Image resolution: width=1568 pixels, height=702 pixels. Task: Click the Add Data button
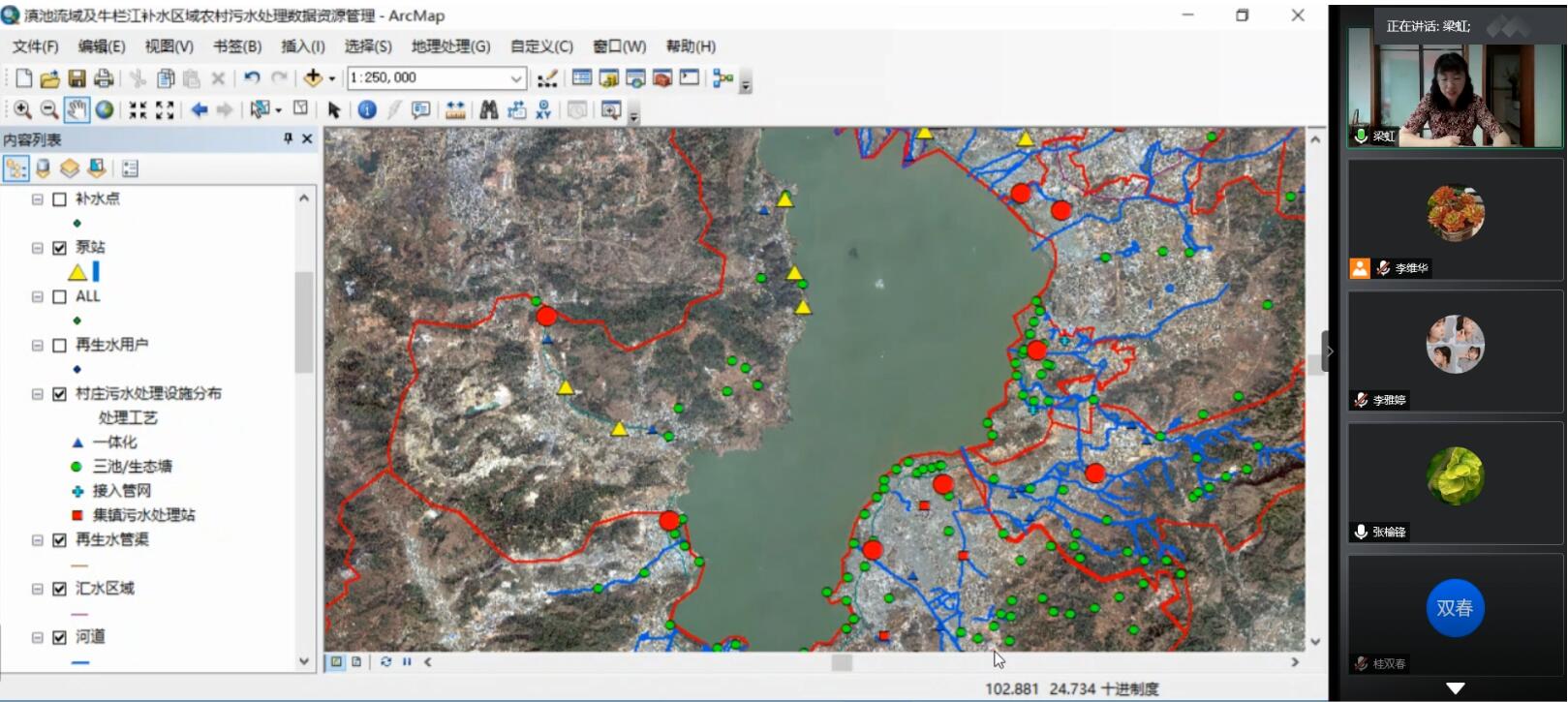click(313, 78)
